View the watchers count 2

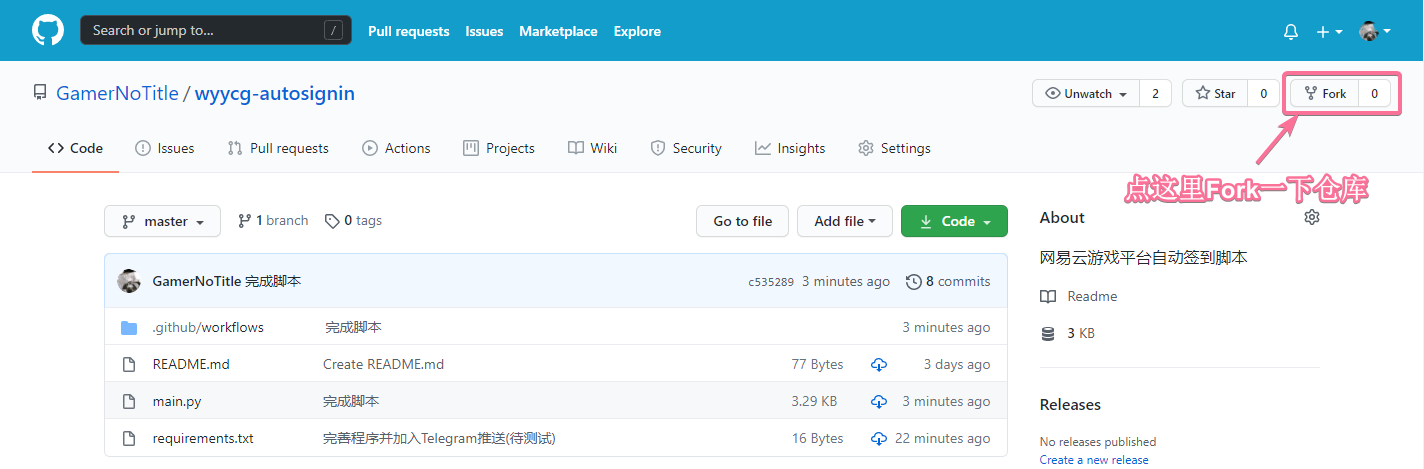1155,93
